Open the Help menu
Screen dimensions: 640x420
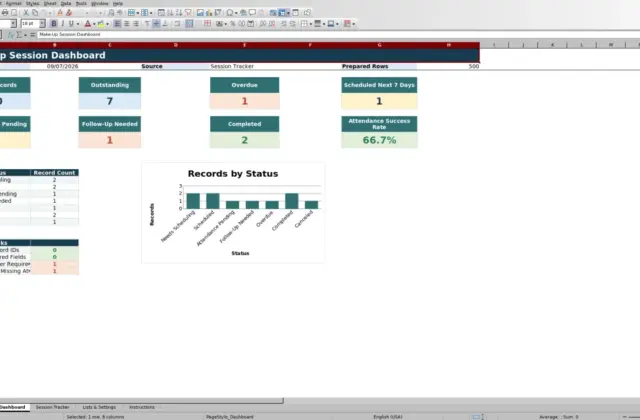[118, 3]
